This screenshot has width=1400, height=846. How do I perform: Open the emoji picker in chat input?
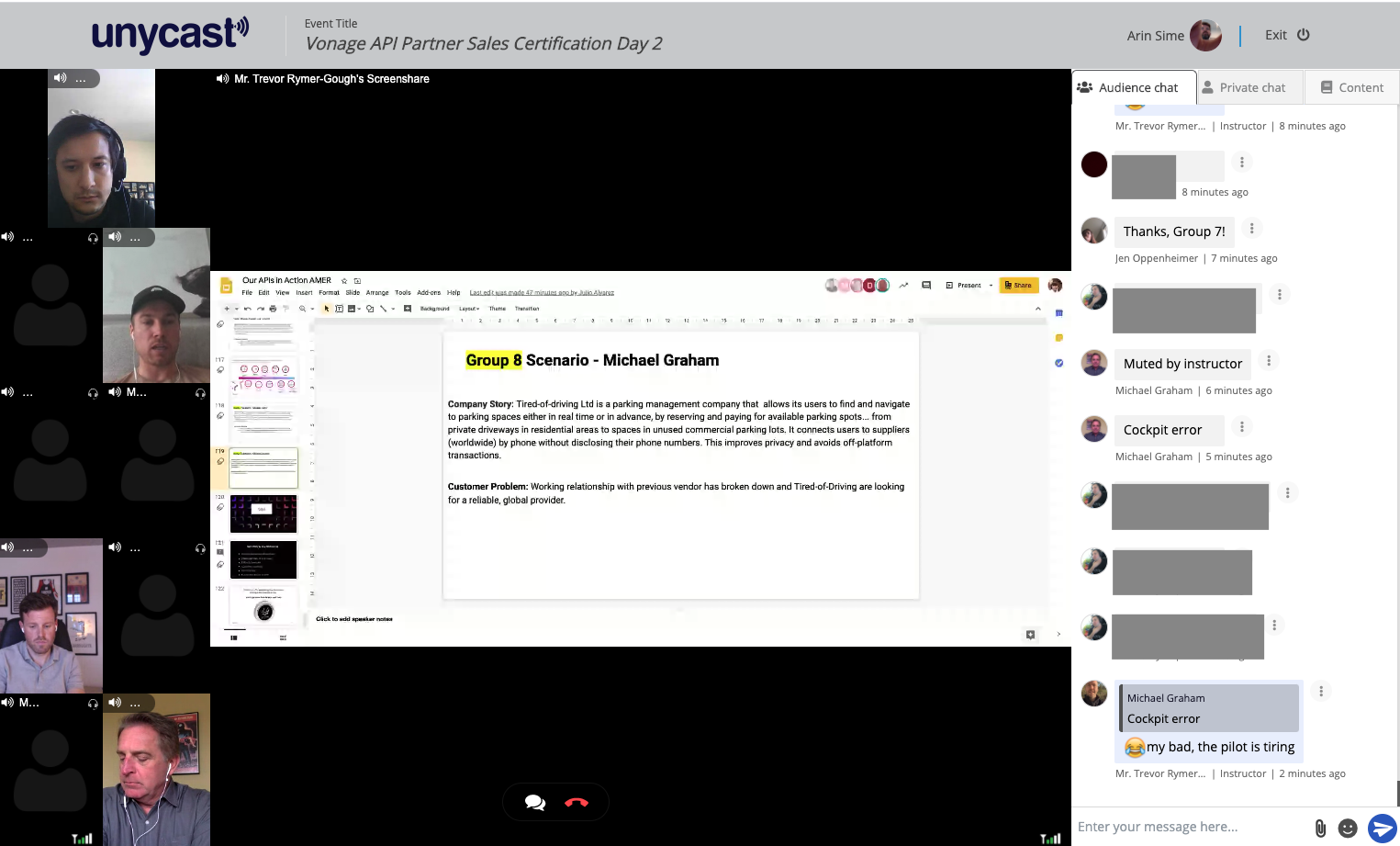[1348, 829]
